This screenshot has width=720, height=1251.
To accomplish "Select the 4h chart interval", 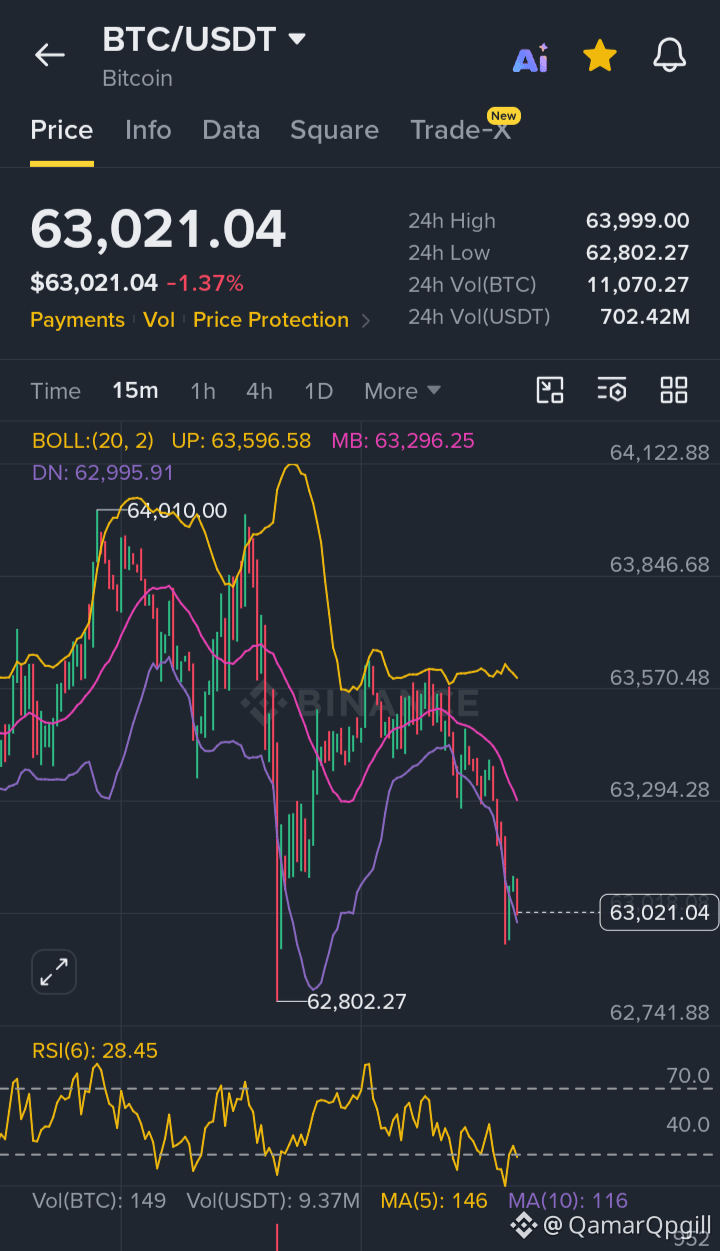I will tap(259, 391).
